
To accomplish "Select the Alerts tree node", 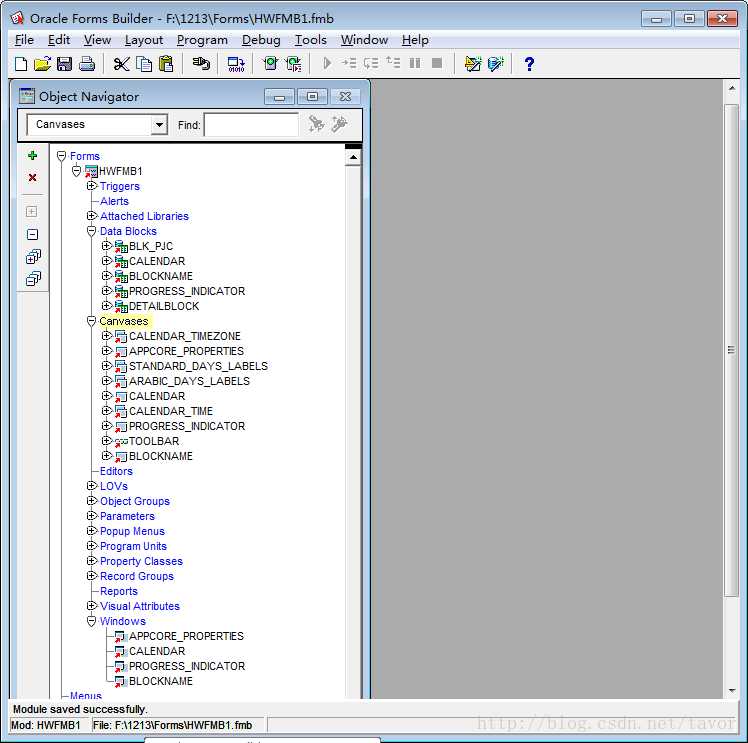I will [x=114, y=201].
